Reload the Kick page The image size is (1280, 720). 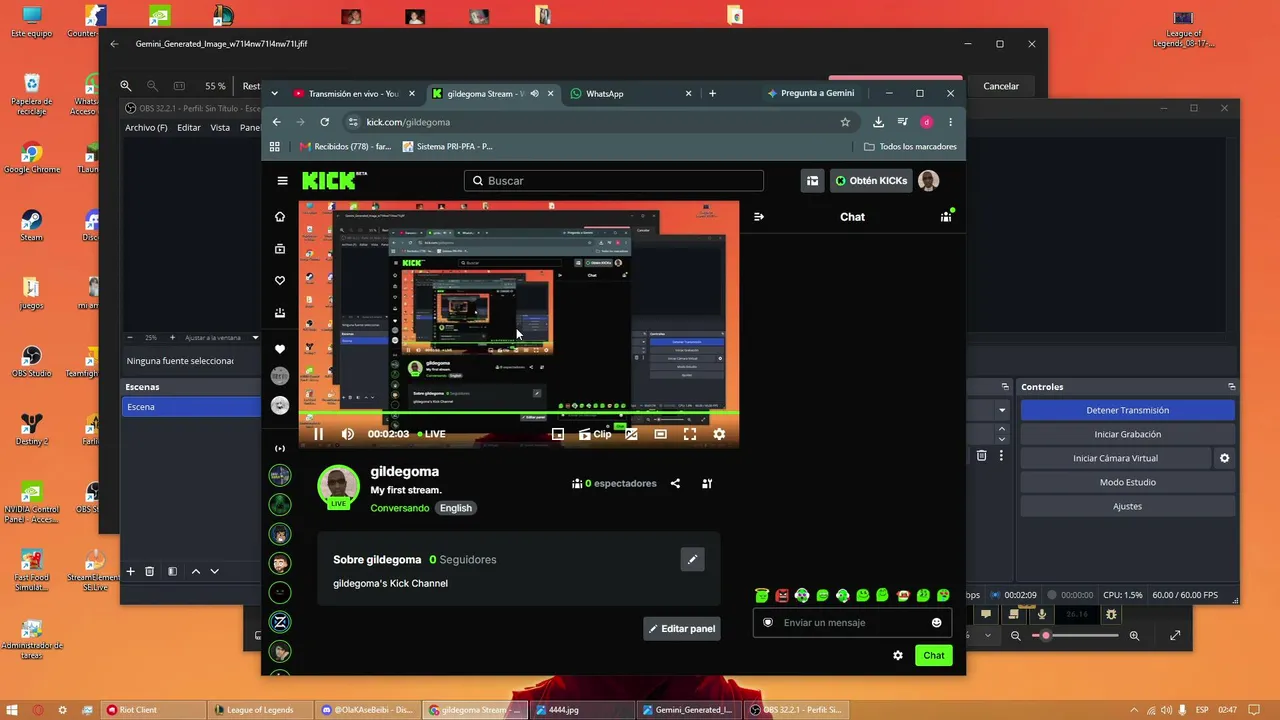[324, 122]
